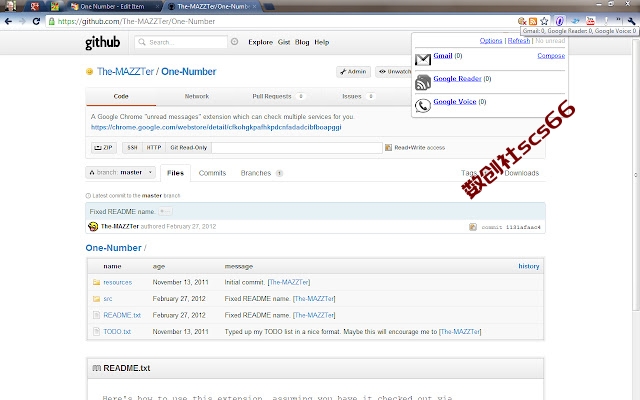Click the green padlock in the address bar

click(51, 21)
